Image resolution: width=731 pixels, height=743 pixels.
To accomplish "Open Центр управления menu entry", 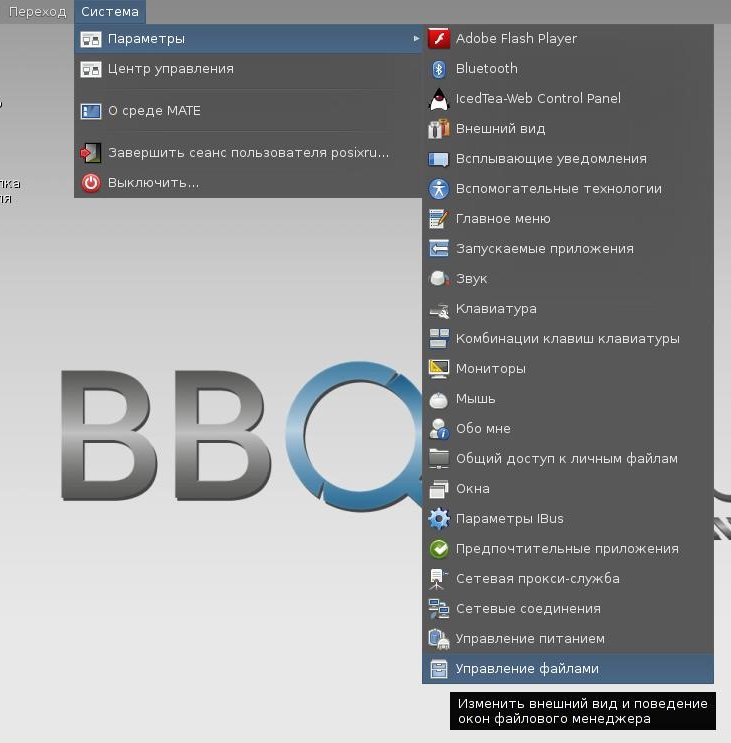I will [x=248, y=69].
